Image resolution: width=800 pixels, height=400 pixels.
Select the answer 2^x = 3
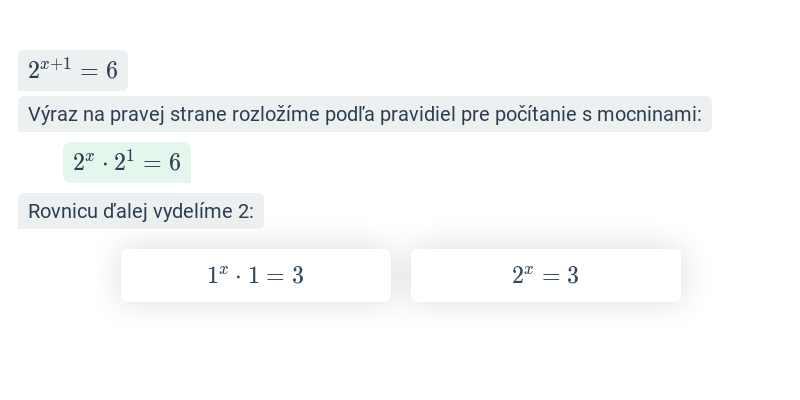(x=545, y=276)
